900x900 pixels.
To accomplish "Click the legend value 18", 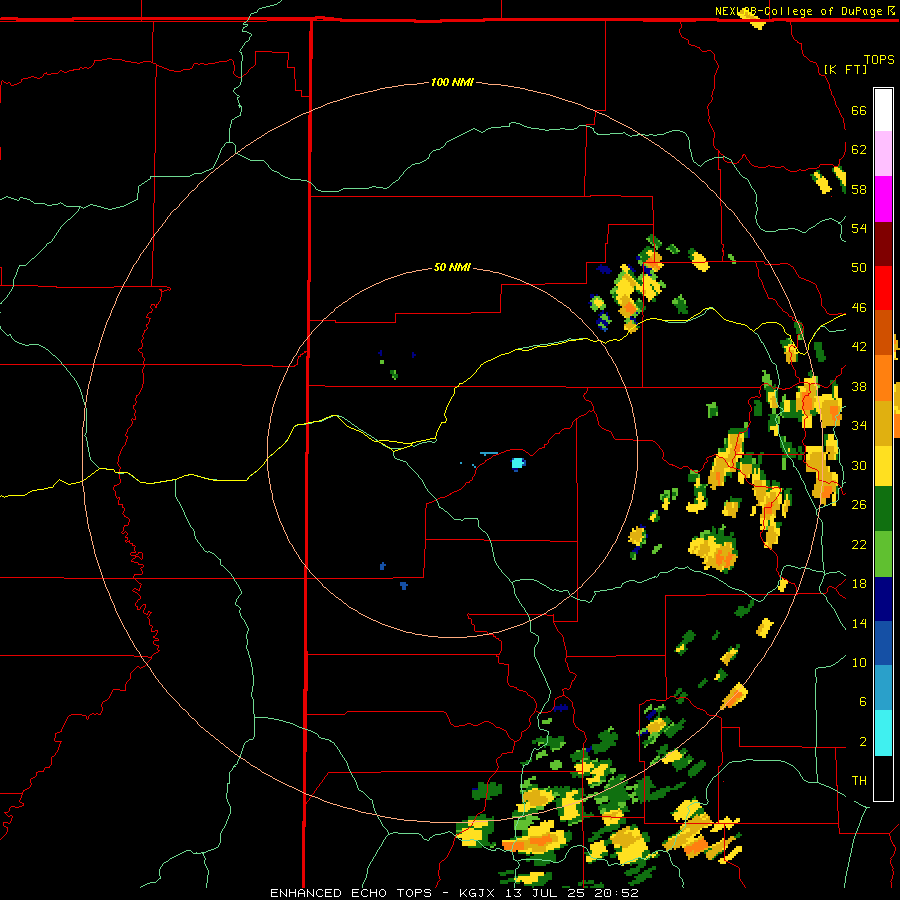I will tap(859, 584).
